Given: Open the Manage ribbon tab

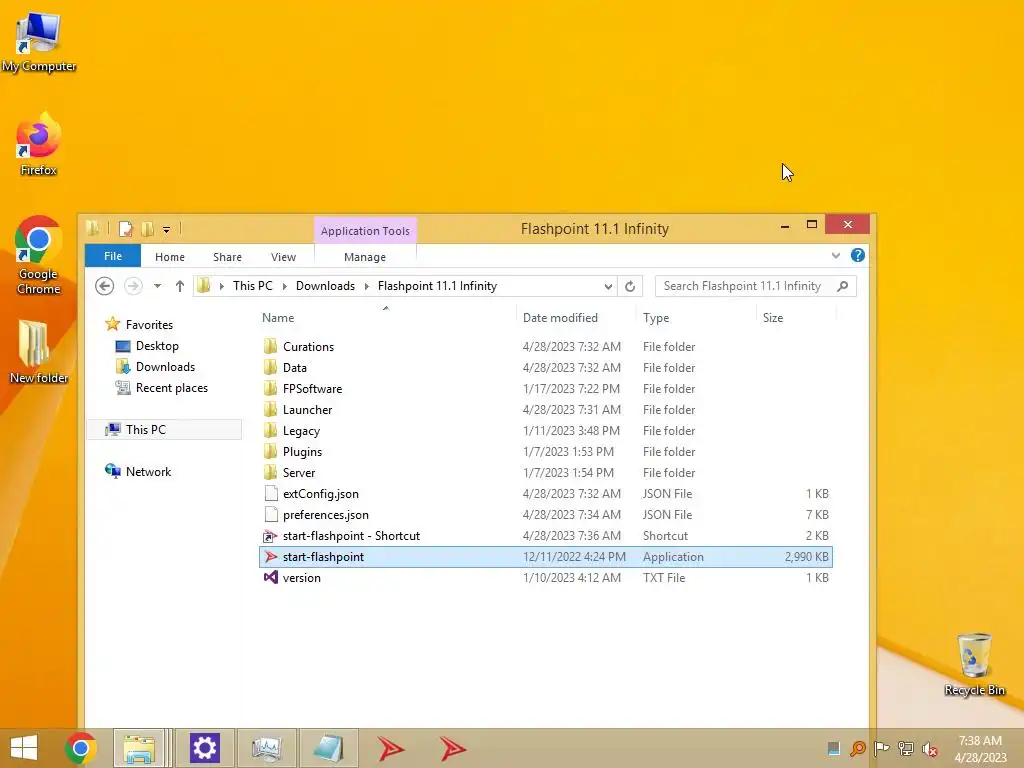Looking at the screenshot, I should (x=364, y=257).
